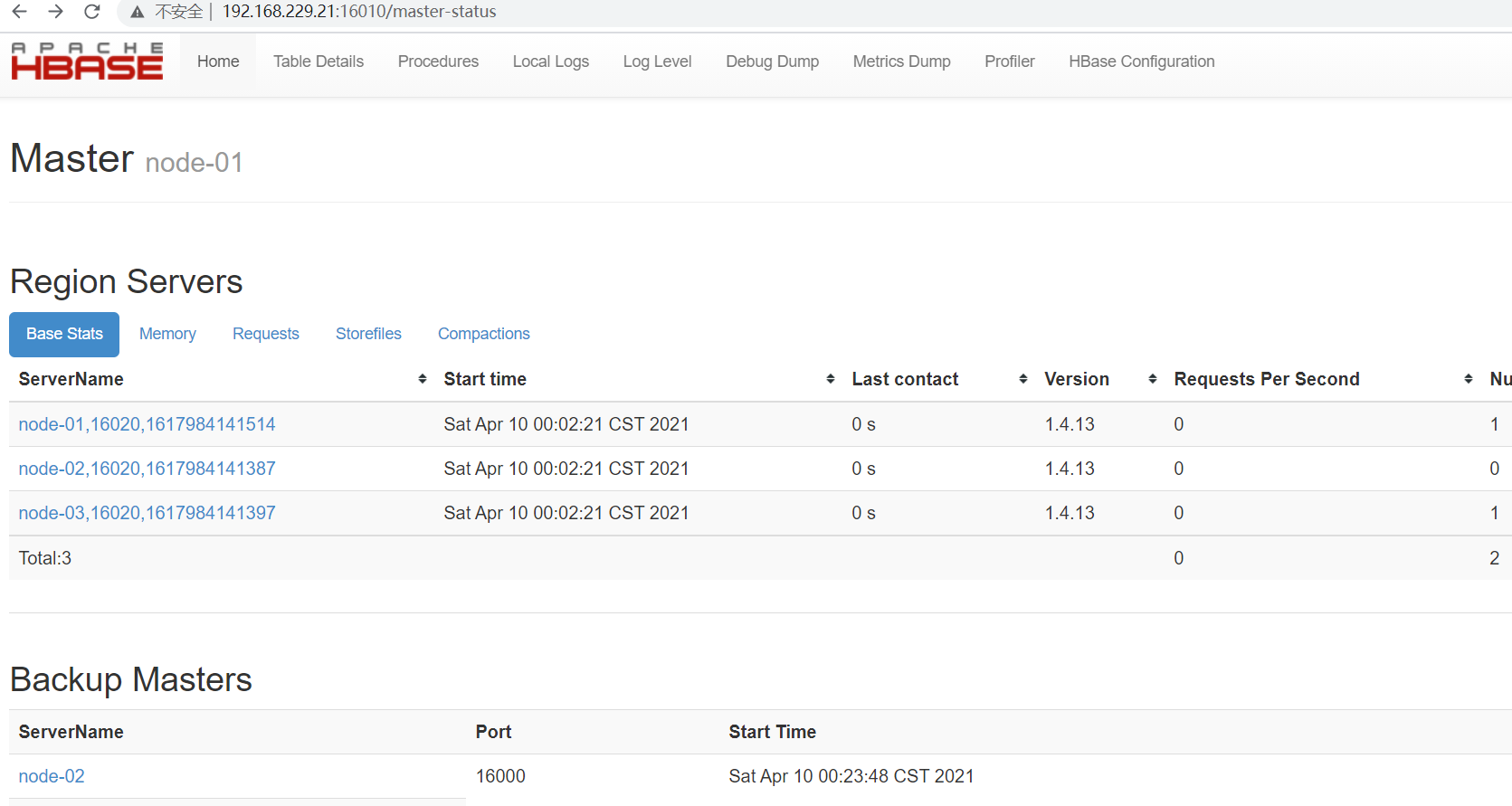Reload the page with refresh icon
This screenshot has width=1512, height=806.
click(x=91, y=12)
